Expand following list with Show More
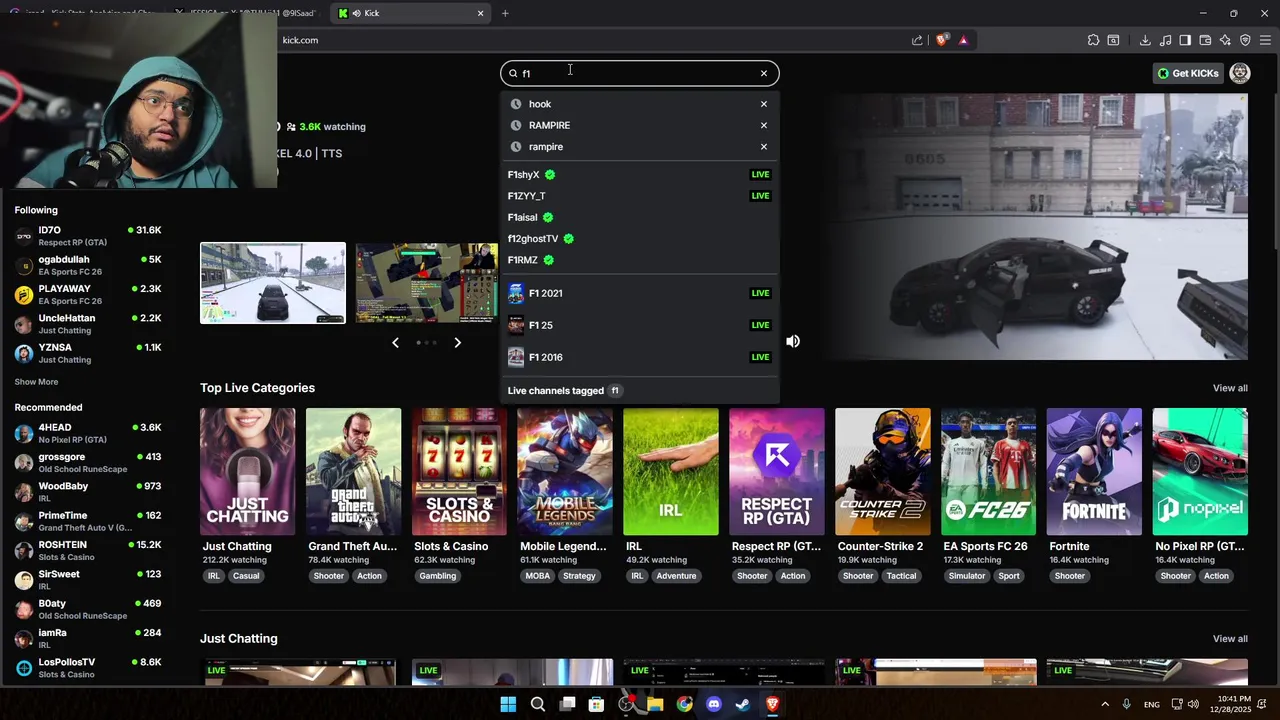The height and width of the screenshot is (720, 1280). (36, 382)
